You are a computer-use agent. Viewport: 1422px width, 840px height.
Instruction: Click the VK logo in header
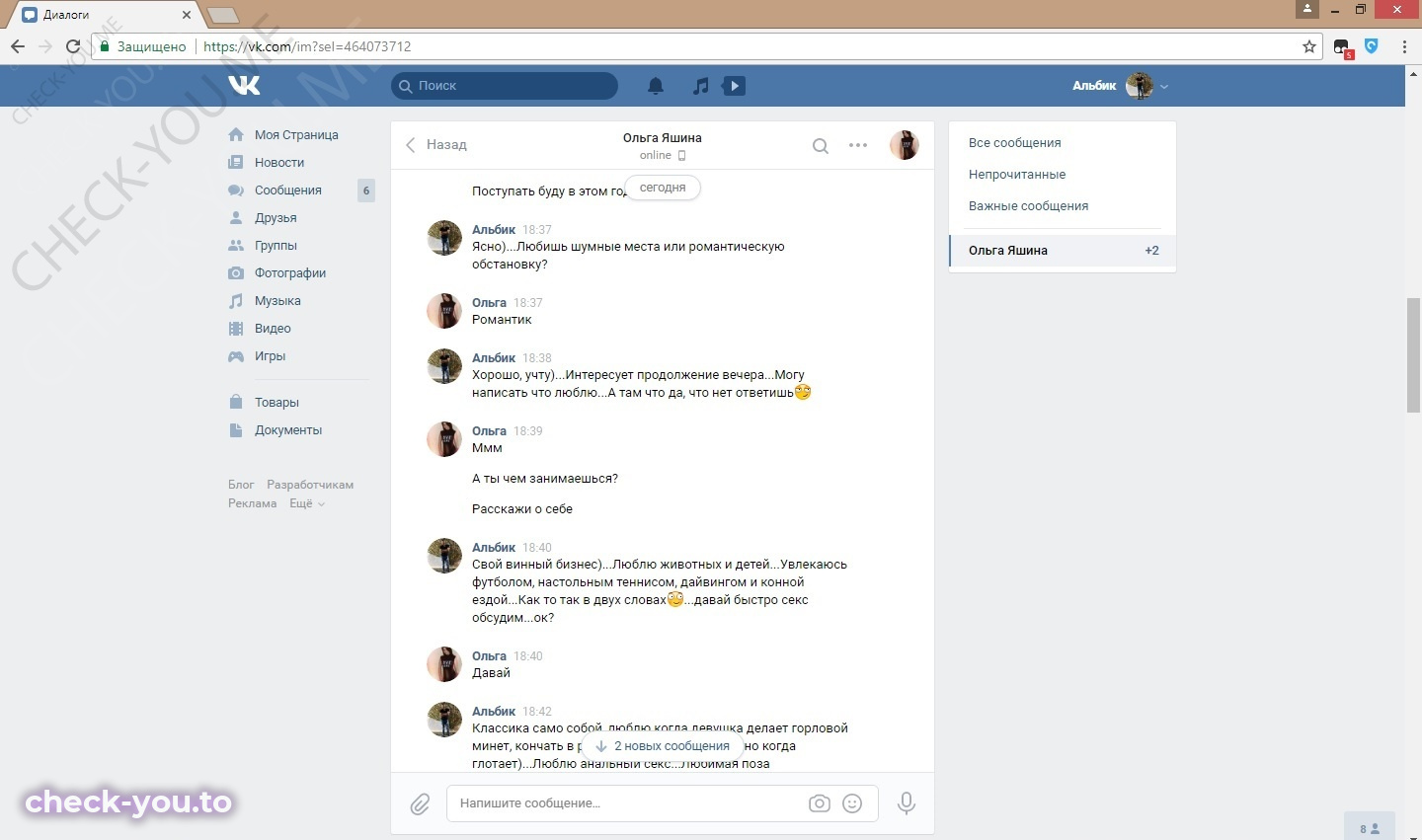click(244, 86)
